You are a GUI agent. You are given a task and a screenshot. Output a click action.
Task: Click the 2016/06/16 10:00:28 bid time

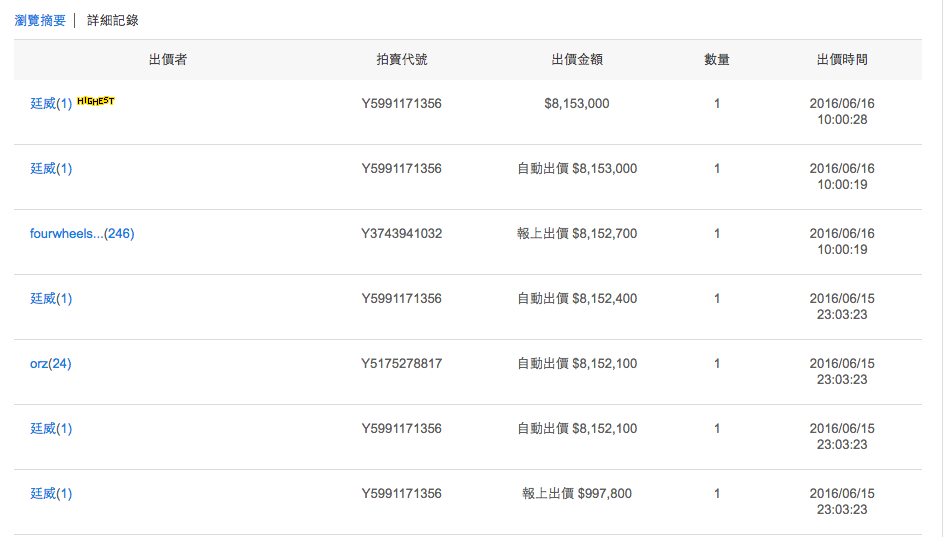(842, 111)
